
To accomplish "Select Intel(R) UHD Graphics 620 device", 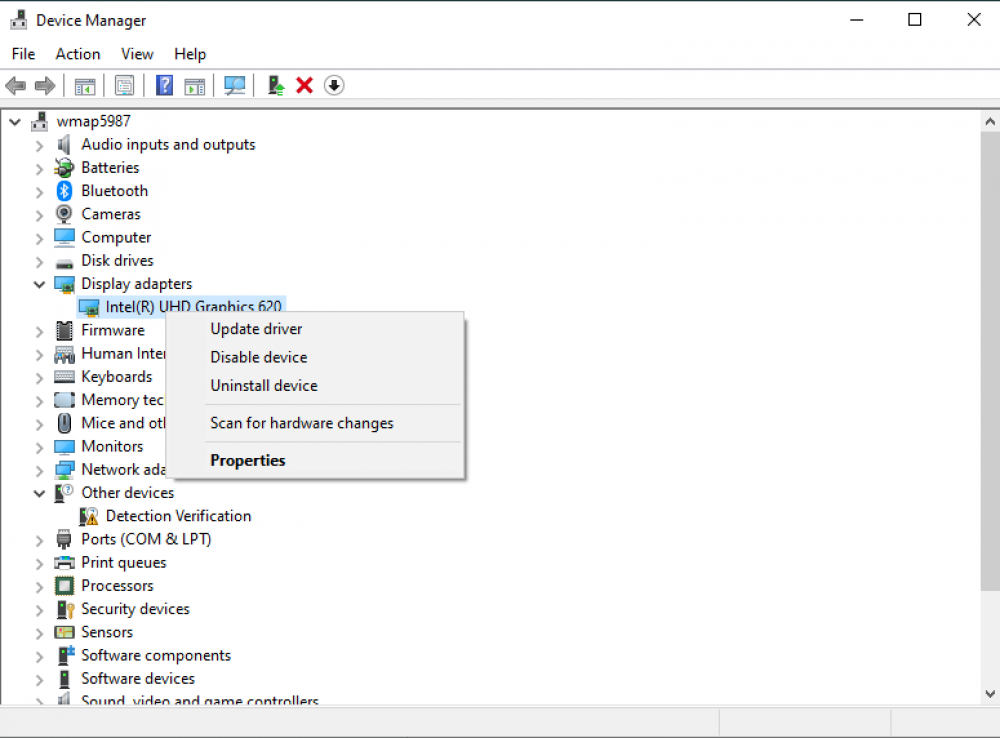I will tap(194, 306).
